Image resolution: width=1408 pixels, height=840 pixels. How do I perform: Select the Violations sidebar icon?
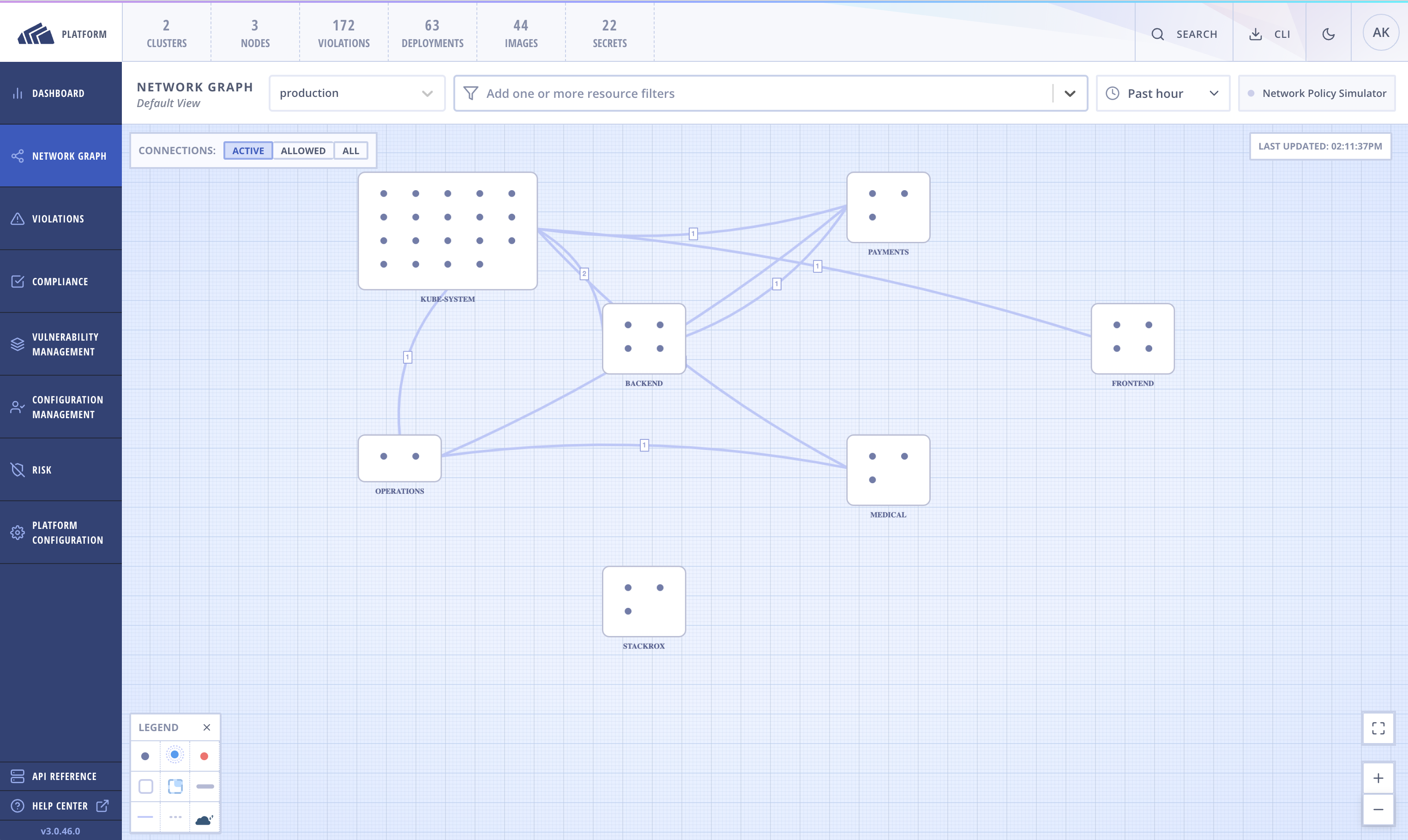pyautogui.click(x=60, y=218)
